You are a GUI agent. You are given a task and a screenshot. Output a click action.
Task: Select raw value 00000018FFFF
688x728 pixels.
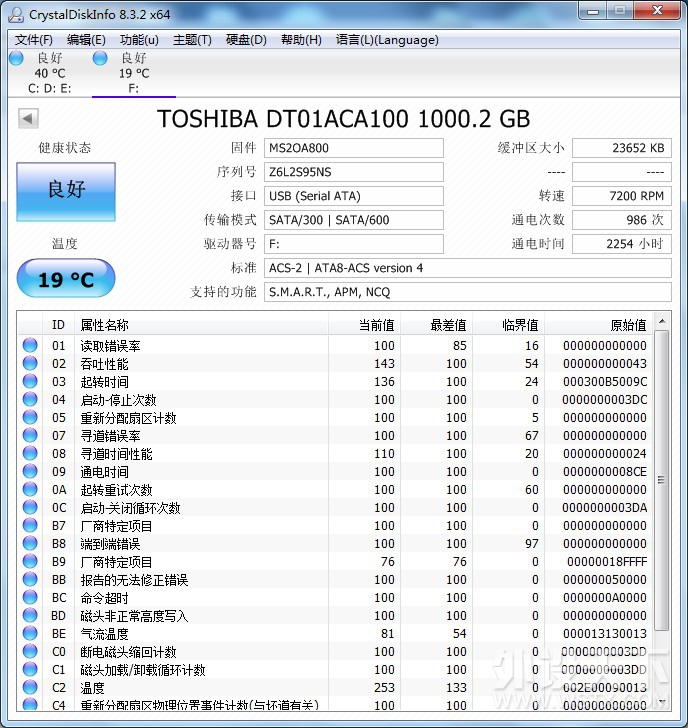pyautogui.click(x=607, y=562)
